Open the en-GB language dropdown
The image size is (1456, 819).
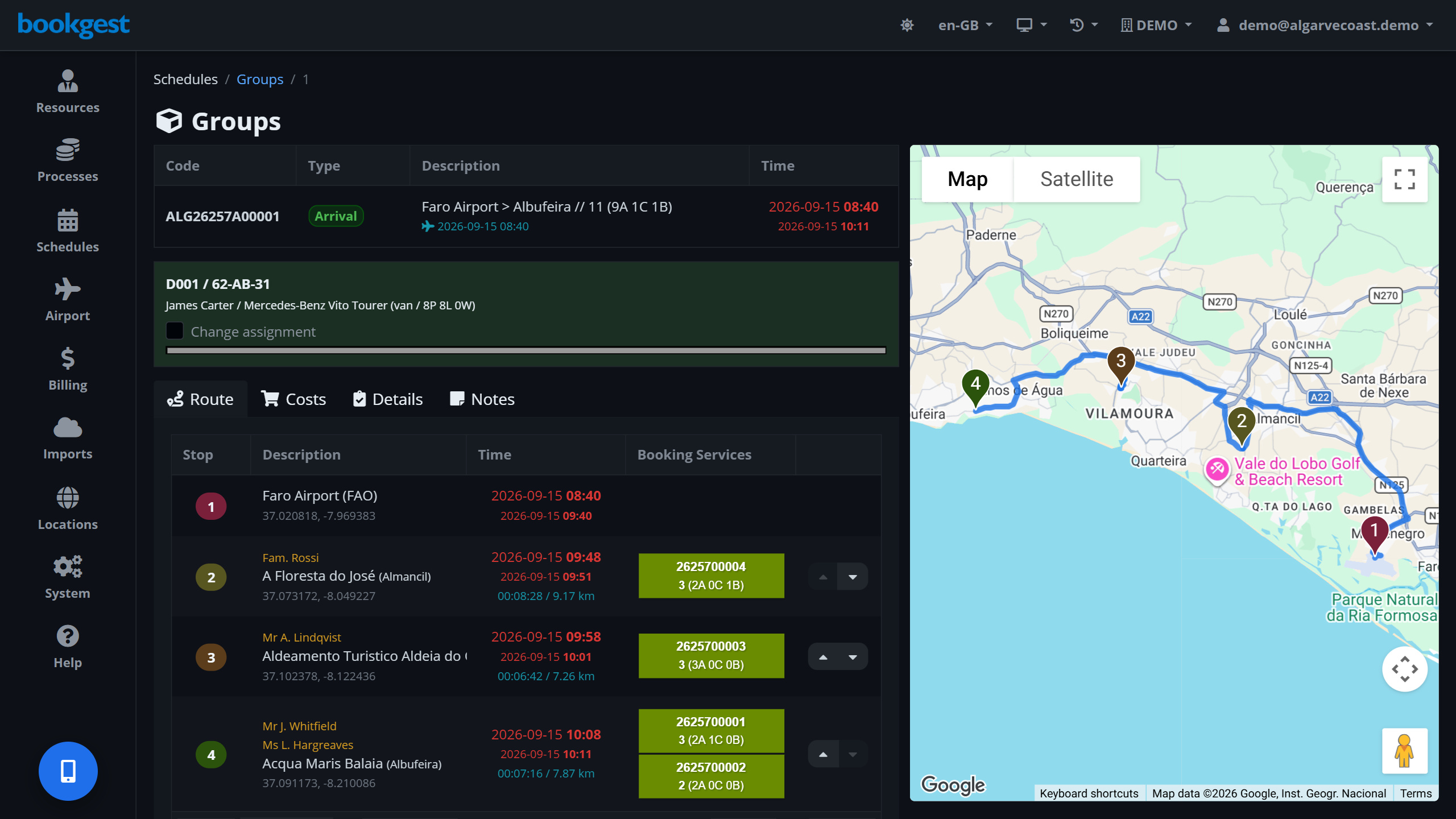coord(965,25)
